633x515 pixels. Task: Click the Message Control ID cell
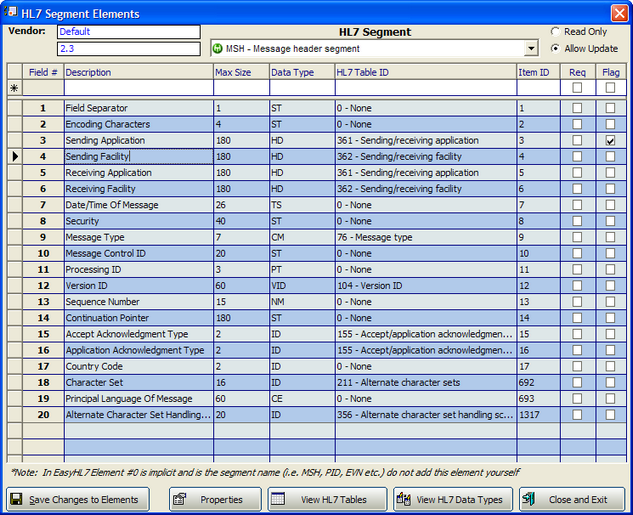139,253
